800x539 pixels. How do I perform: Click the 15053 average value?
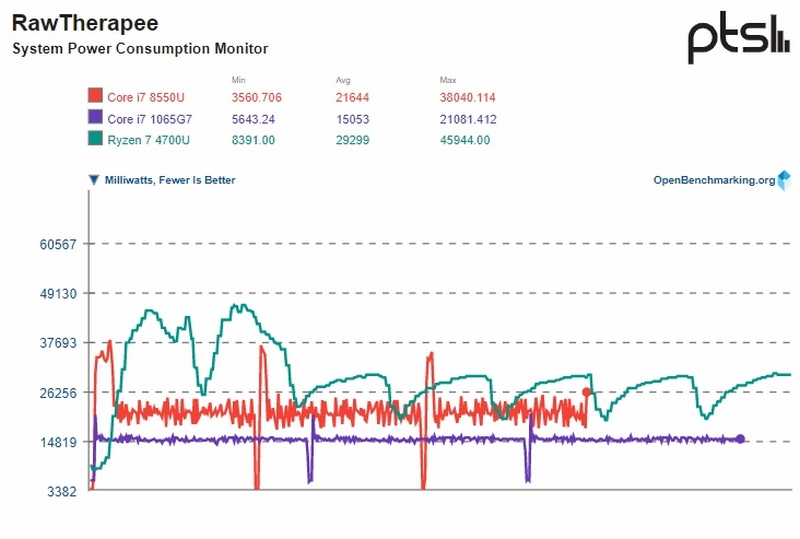click(352, 119)
